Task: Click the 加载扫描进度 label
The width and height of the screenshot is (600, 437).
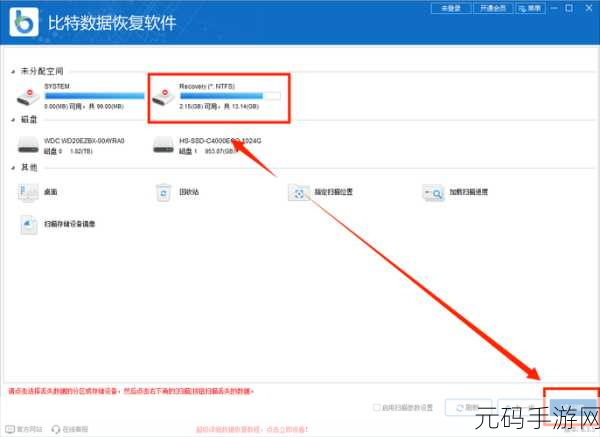Action: [468, 192]
